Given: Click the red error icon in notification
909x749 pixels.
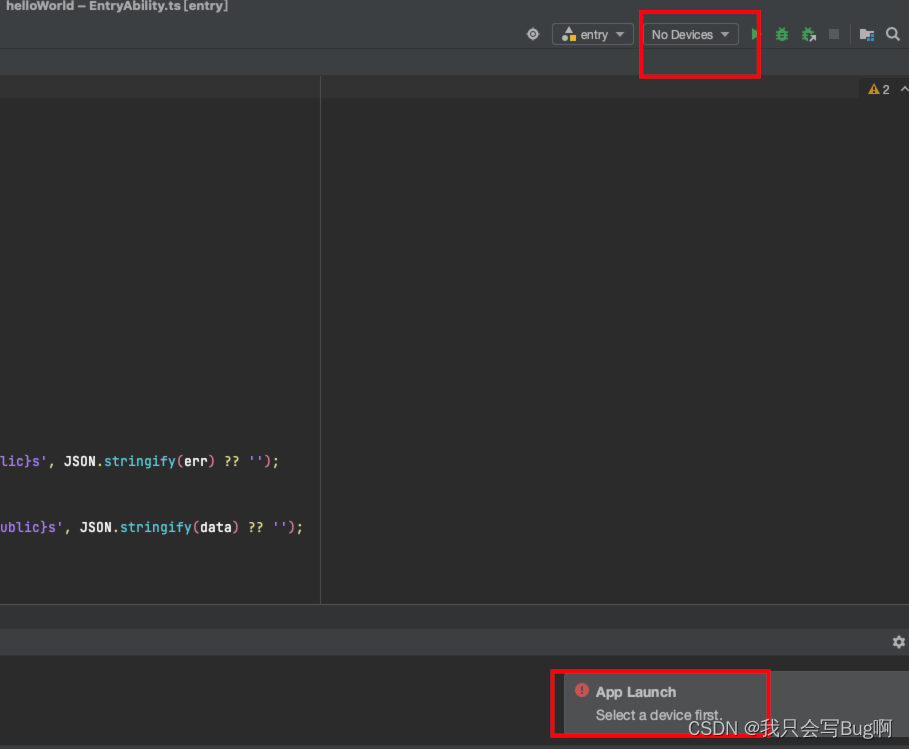Looking at the screenshot, I should click(581, 690).
